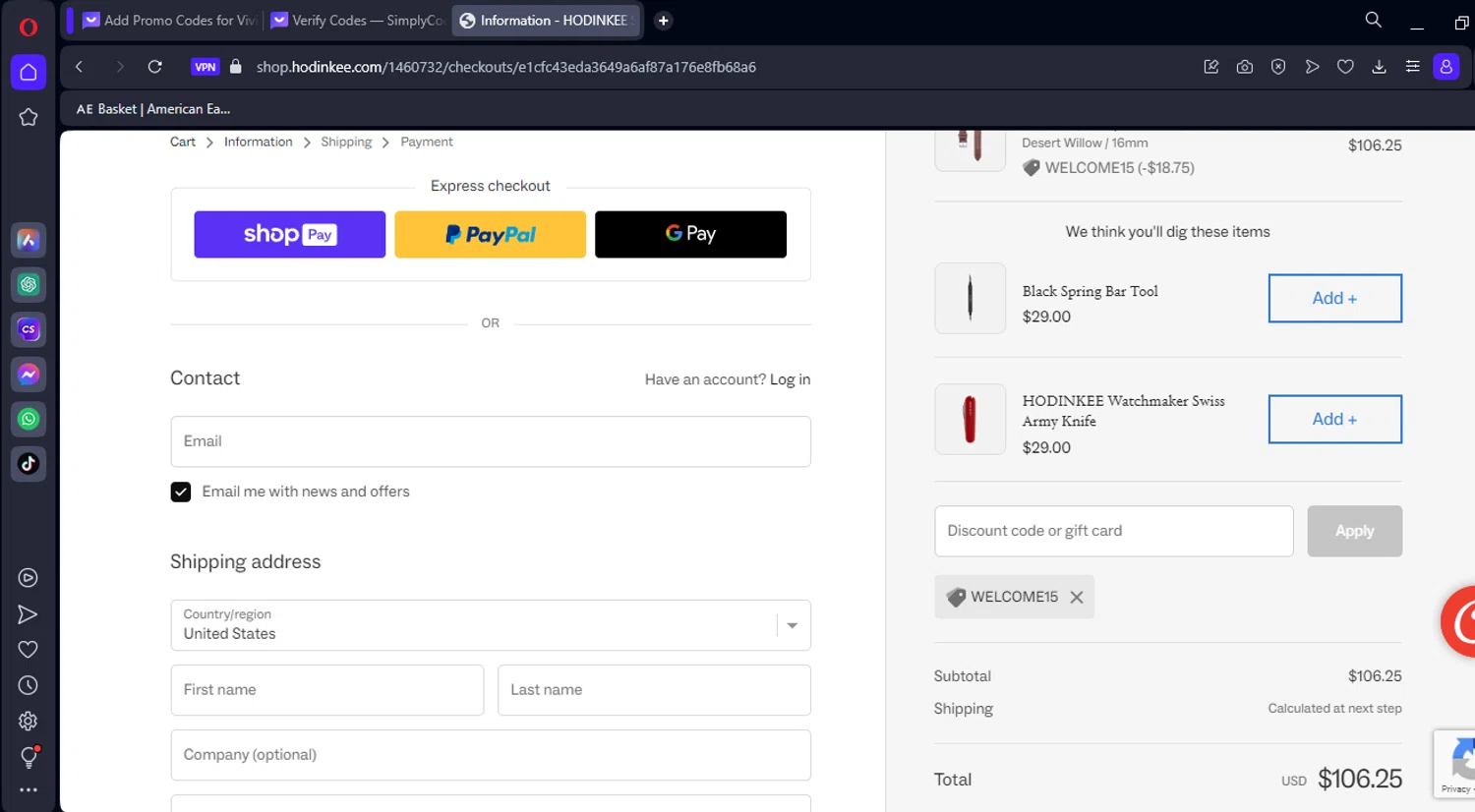The height and width of the screenshot is (812, 1475).
Task: Open Swiss Army Knife thumbnail
Action: point(971,419)
